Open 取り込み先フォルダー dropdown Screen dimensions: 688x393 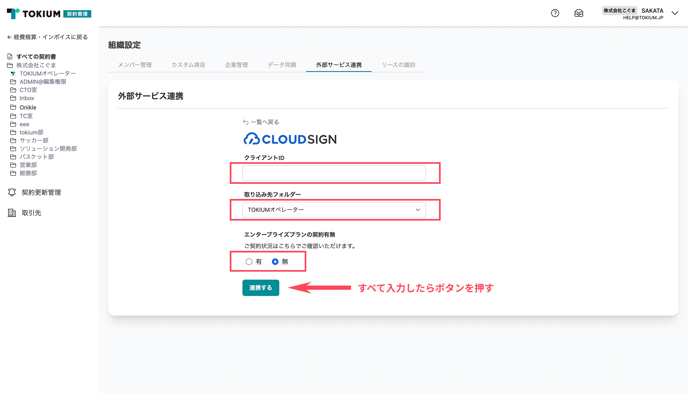334,210
